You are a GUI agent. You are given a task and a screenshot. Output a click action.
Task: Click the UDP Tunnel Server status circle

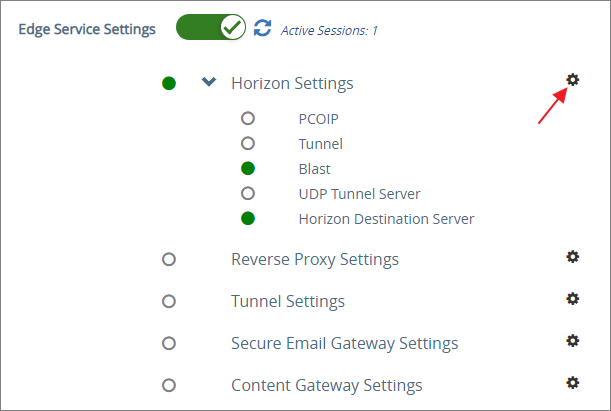point(248,194)
